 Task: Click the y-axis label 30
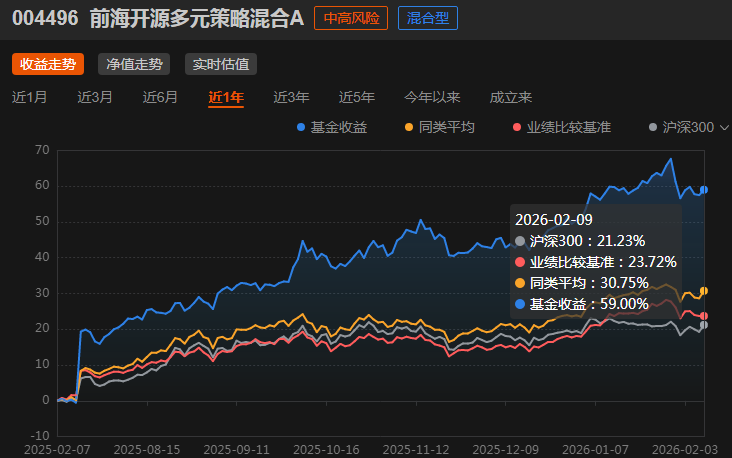[42, 293]
